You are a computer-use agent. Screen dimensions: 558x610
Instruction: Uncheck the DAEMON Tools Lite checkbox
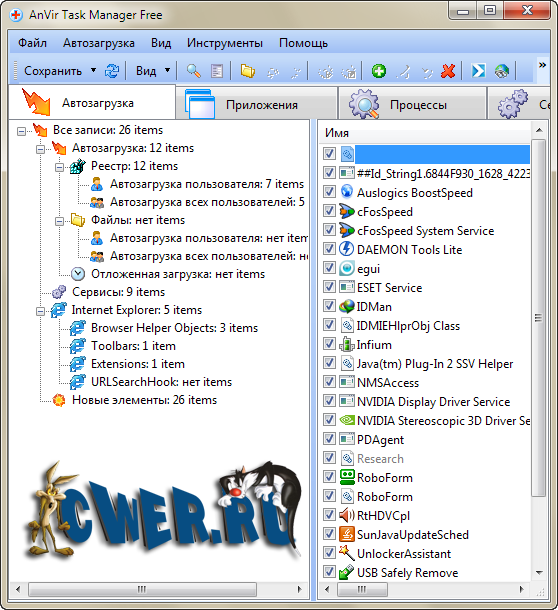(x=329, y=249)
